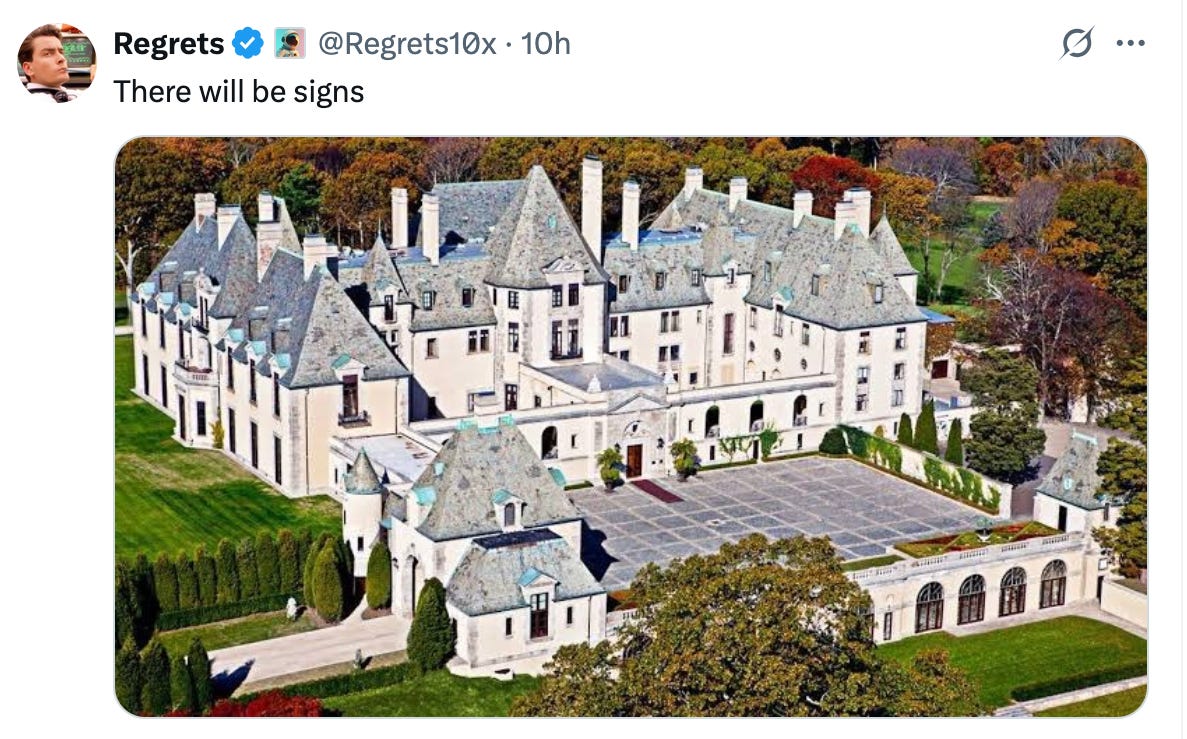Click the "There will be signs" tweet text
This screenshot has height=739, width=1187.
pyautogui.click(x=238, y=92)
